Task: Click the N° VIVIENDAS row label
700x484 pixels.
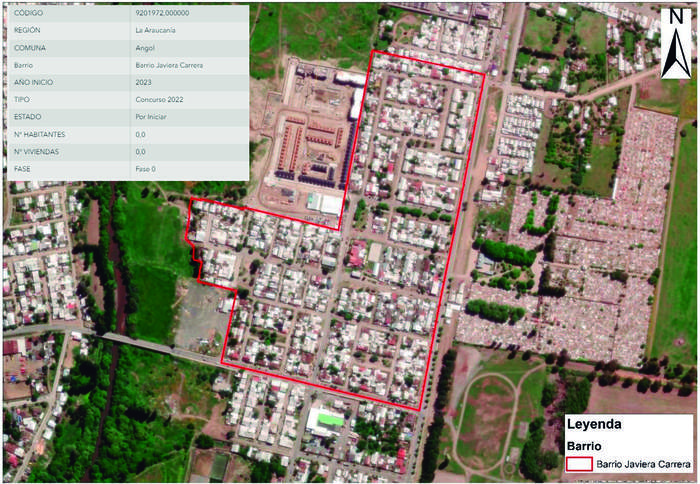Action: 34,152
